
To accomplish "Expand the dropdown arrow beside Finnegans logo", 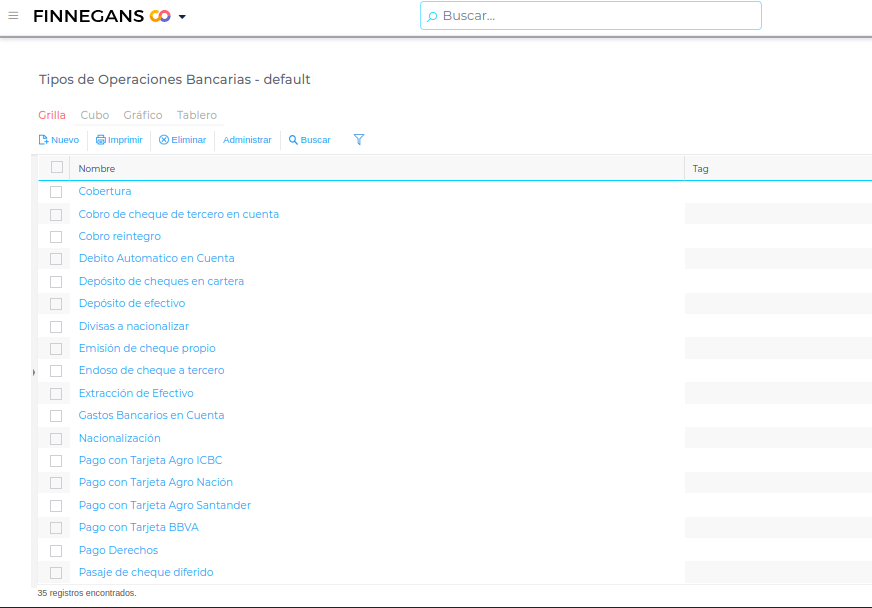I will point(182,17).
